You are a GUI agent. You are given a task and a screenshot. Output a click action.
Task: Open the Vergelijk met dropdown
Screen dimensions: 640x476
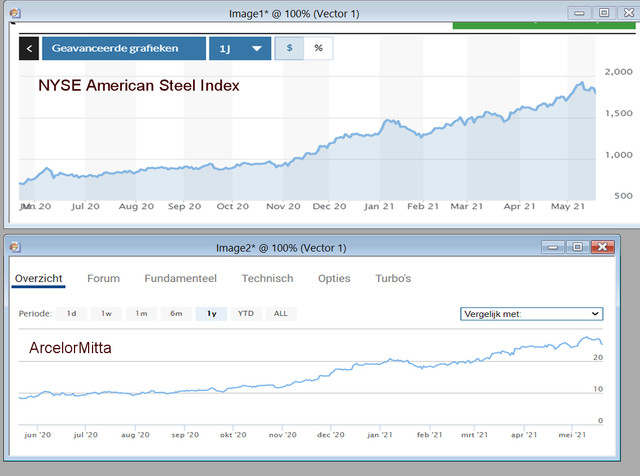531,314
